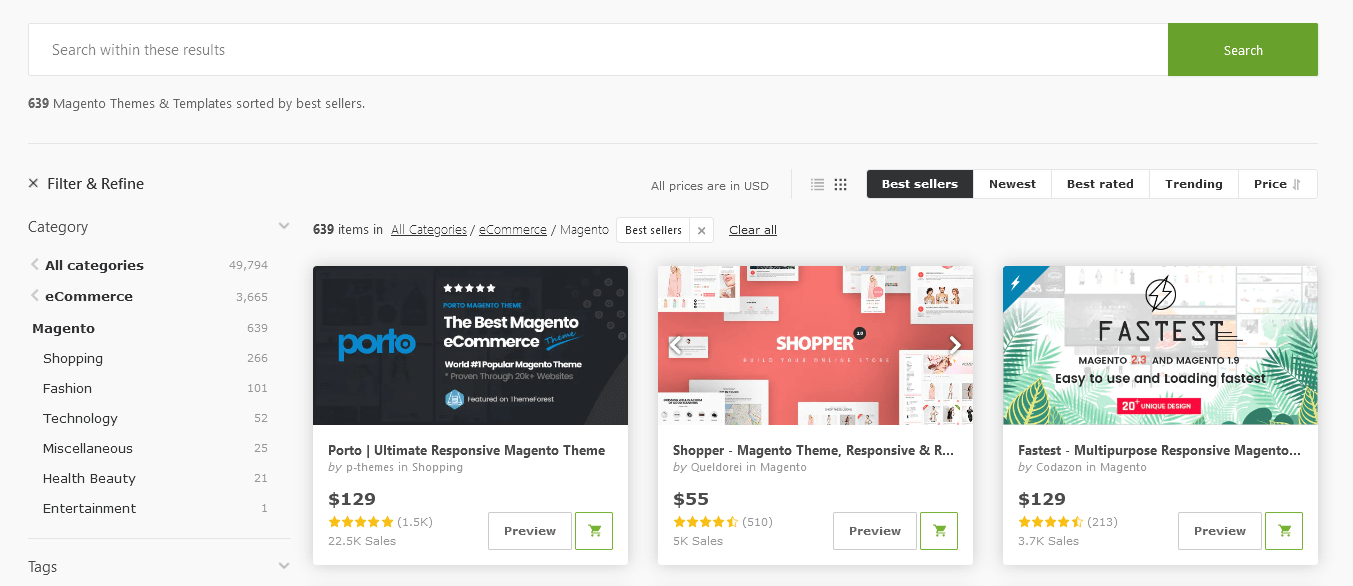Add Fastest theme to cart

[x=1284, y=530]
